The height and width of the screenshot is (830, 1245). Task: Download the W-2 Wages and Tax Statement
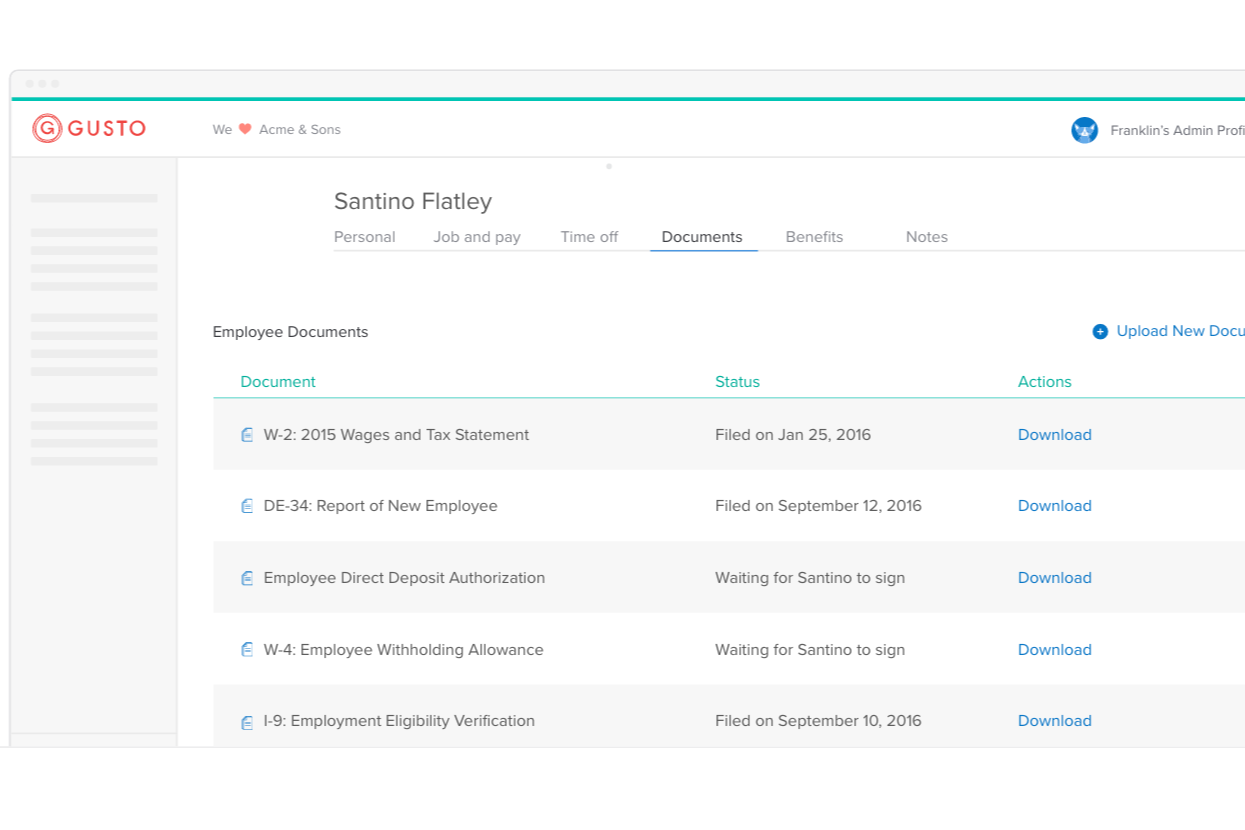(x=1054, y=435)
